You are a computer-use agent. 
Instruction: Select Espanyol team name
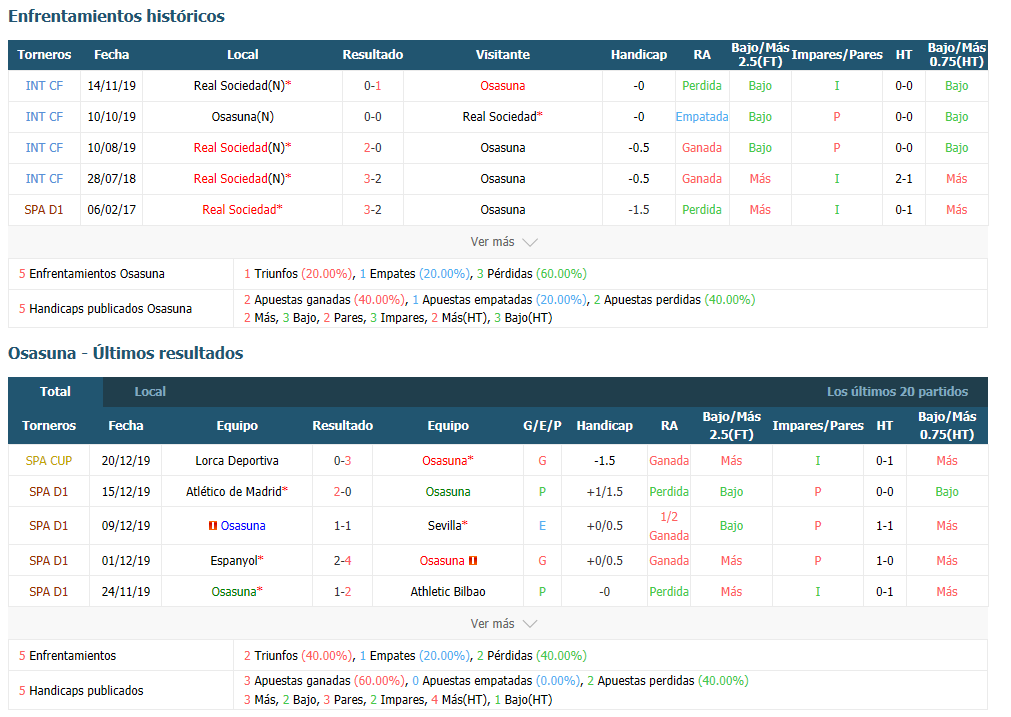tap(234, 560)
